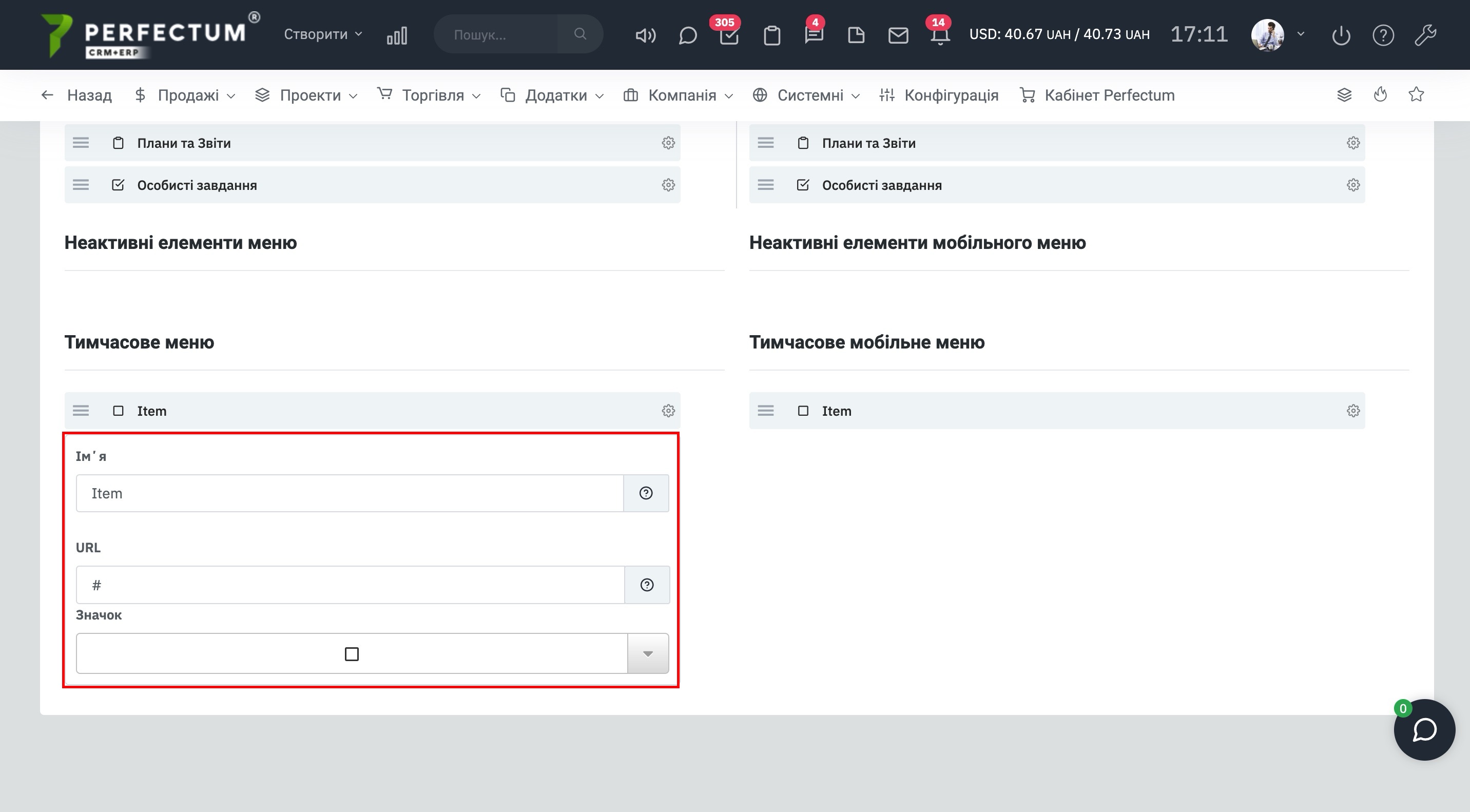
Task: Expand the Значок icon picker dropdown
Action: [x=648, y=653]
